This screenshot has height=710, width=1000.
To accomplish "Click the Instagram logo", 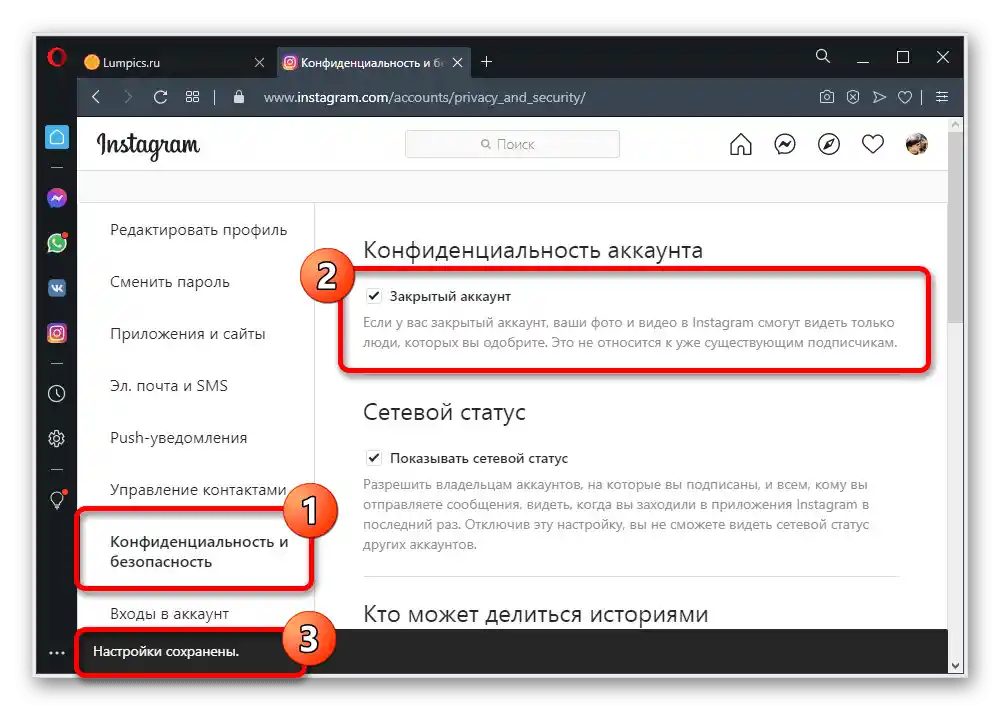I will pos(148,145).
